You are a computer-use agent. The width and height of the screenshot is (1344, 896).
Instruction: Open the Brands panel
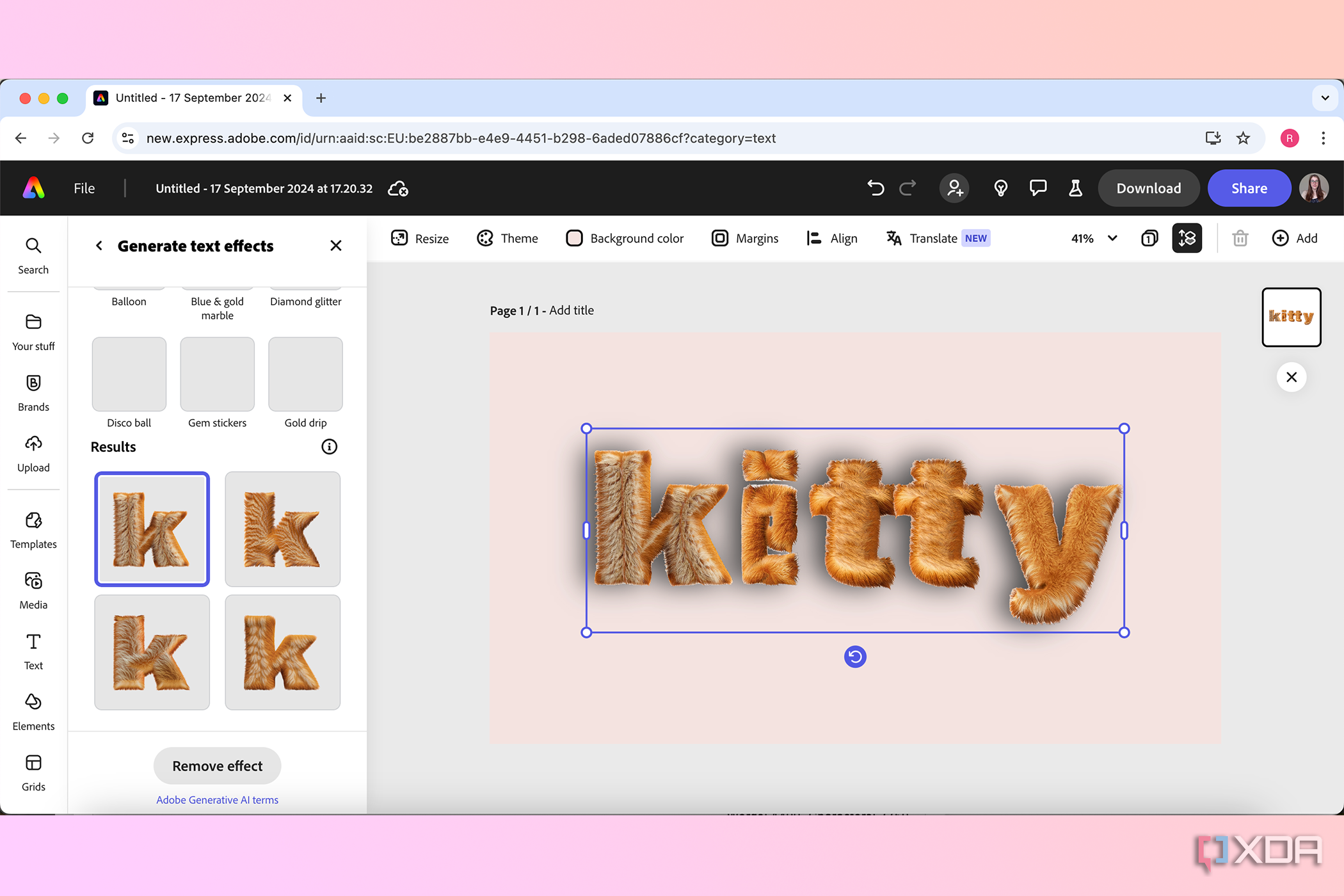click(x=33, y=393)
